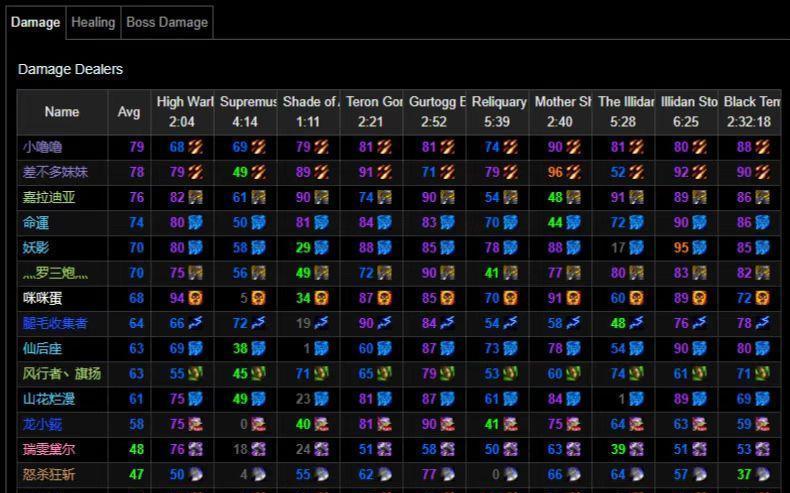Screen dimensions: 790x493
Task: Click the 91 Teron Gor score for 差不多妹妹
Action: point(366,172)
